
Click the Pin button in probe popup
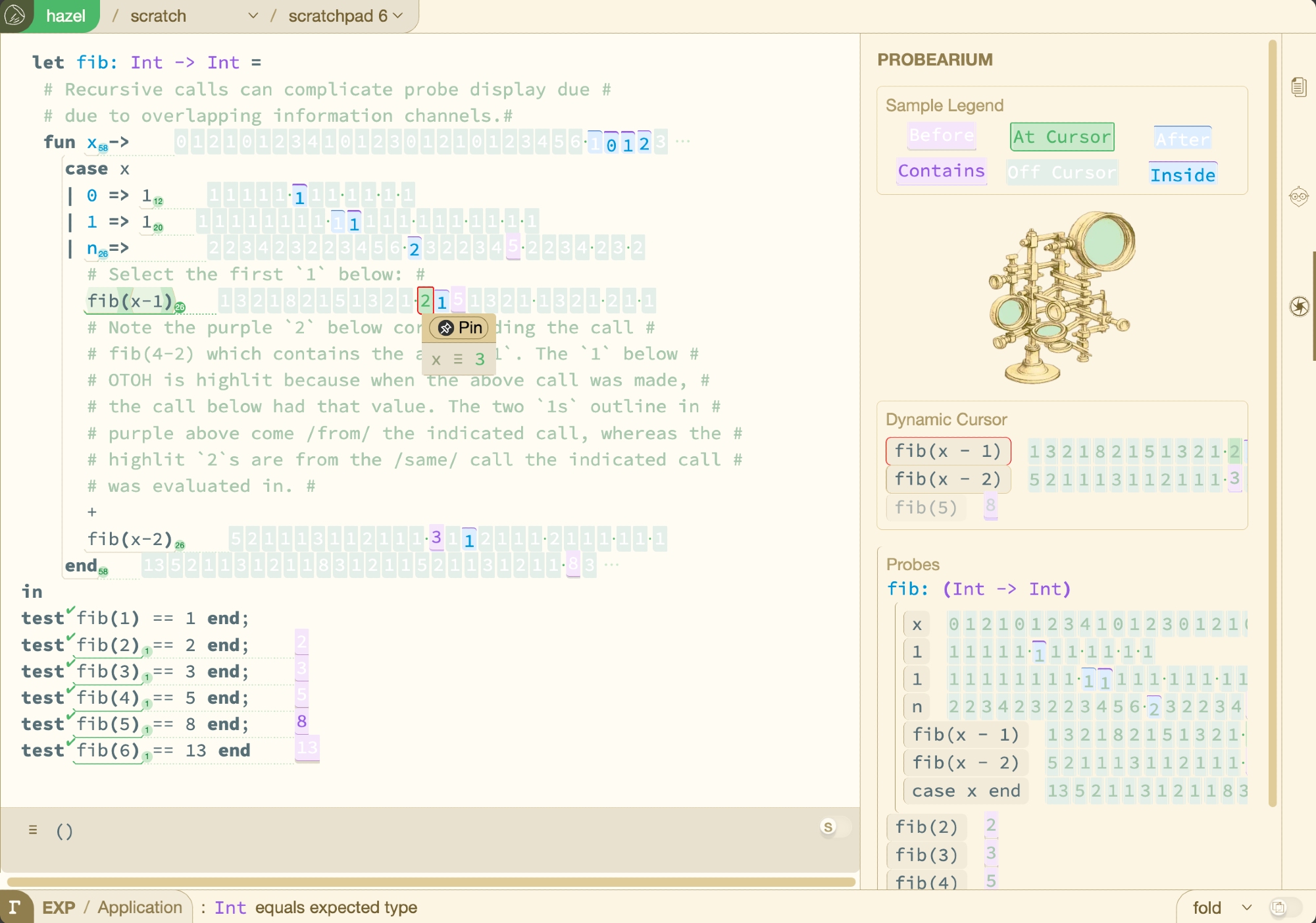tap(460, 328)
